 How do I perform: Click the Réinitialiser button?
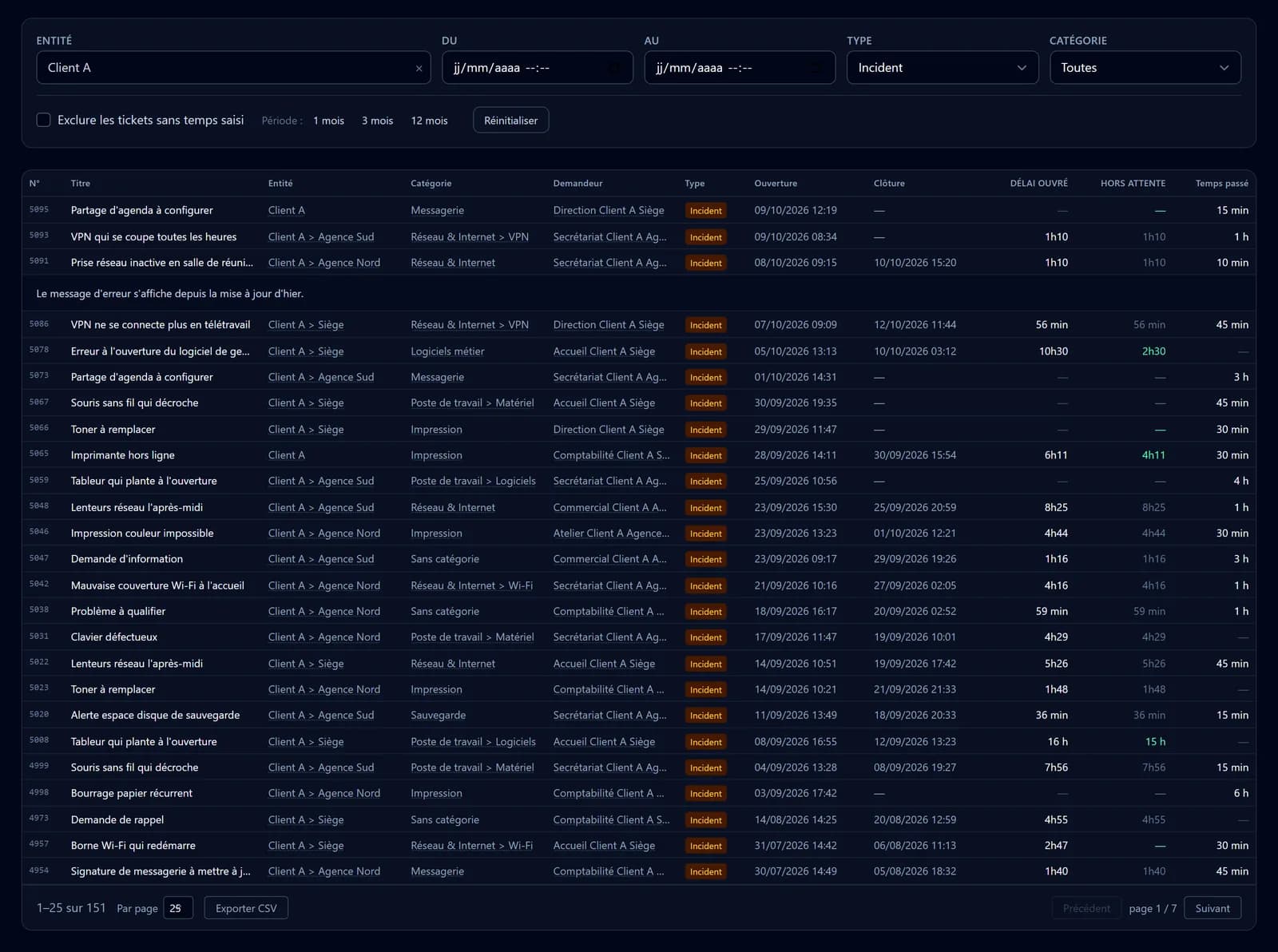click(510, 121)
